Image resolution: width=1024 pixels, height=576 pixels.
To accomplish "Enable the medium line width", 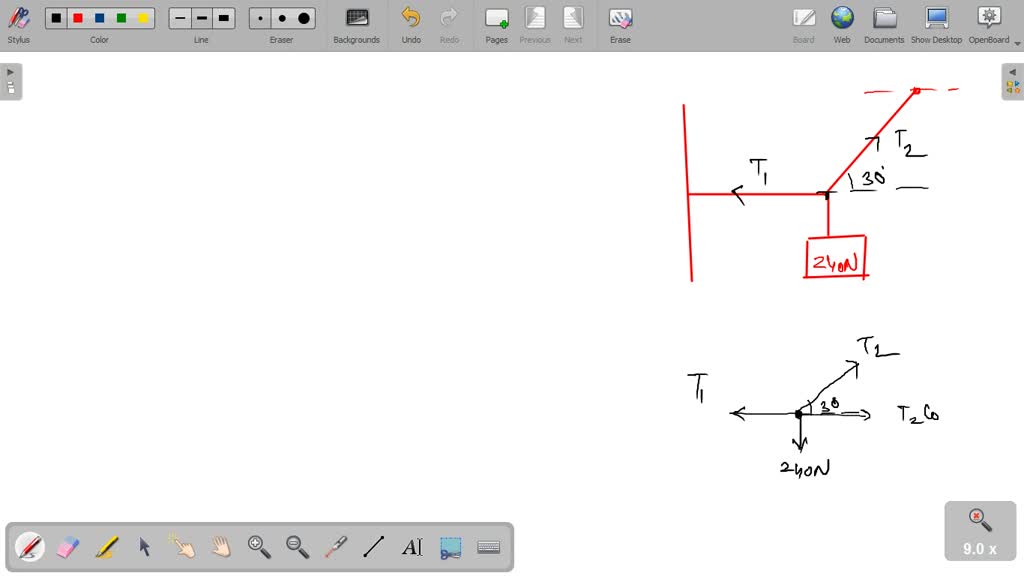I will click(x=200, y=17).
